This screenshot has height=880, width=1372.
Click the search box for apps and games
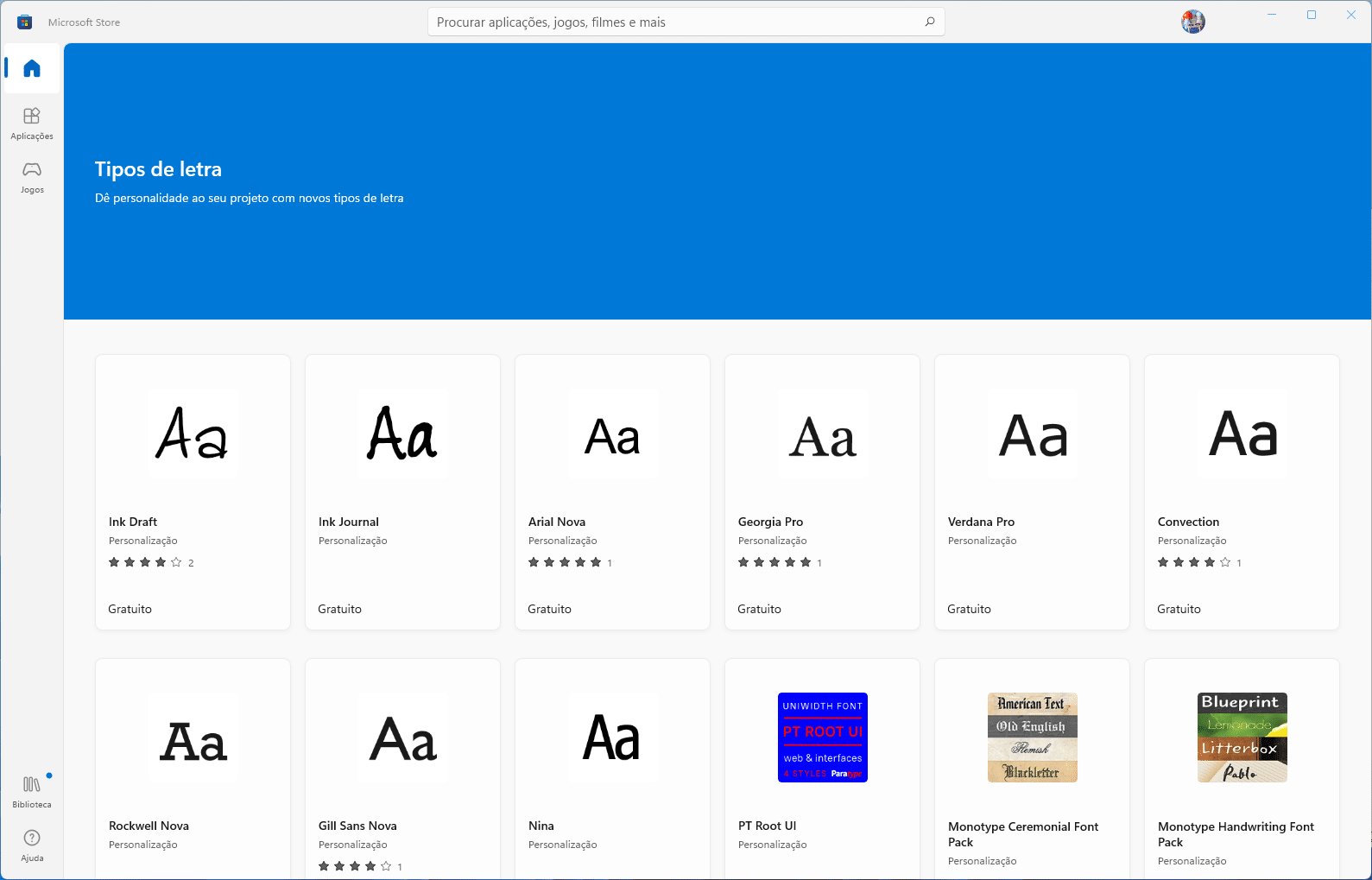pyautogui.click(x=673, y=22)
